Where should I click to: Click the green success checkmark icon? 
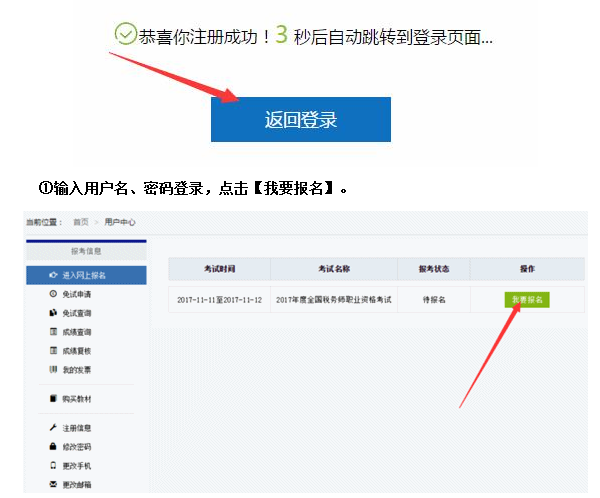(125, 35)
